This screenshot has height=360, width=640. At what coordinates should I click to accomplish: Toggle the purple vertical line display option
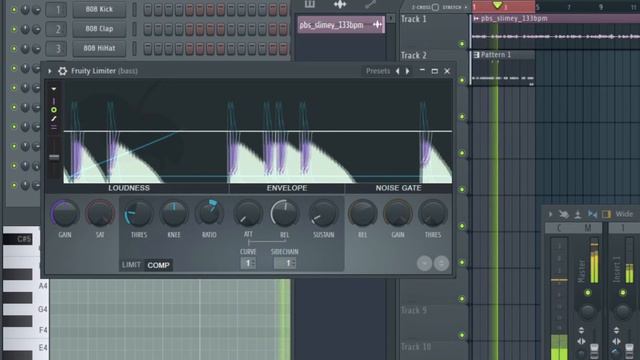click(x=54, y=101)
